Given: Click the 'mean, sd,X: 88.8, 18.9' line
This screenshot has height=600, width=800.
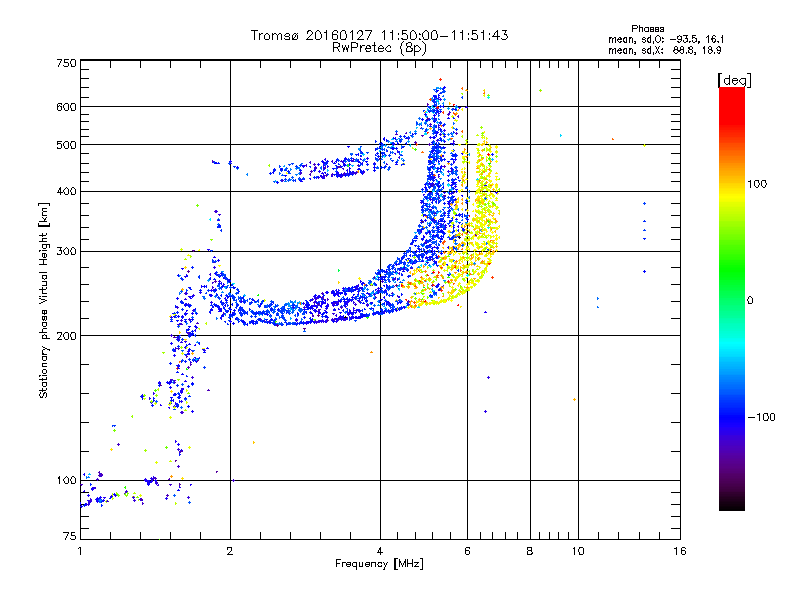Looking at the screenshot, I should pyautogui.click(x=665, y=50).
